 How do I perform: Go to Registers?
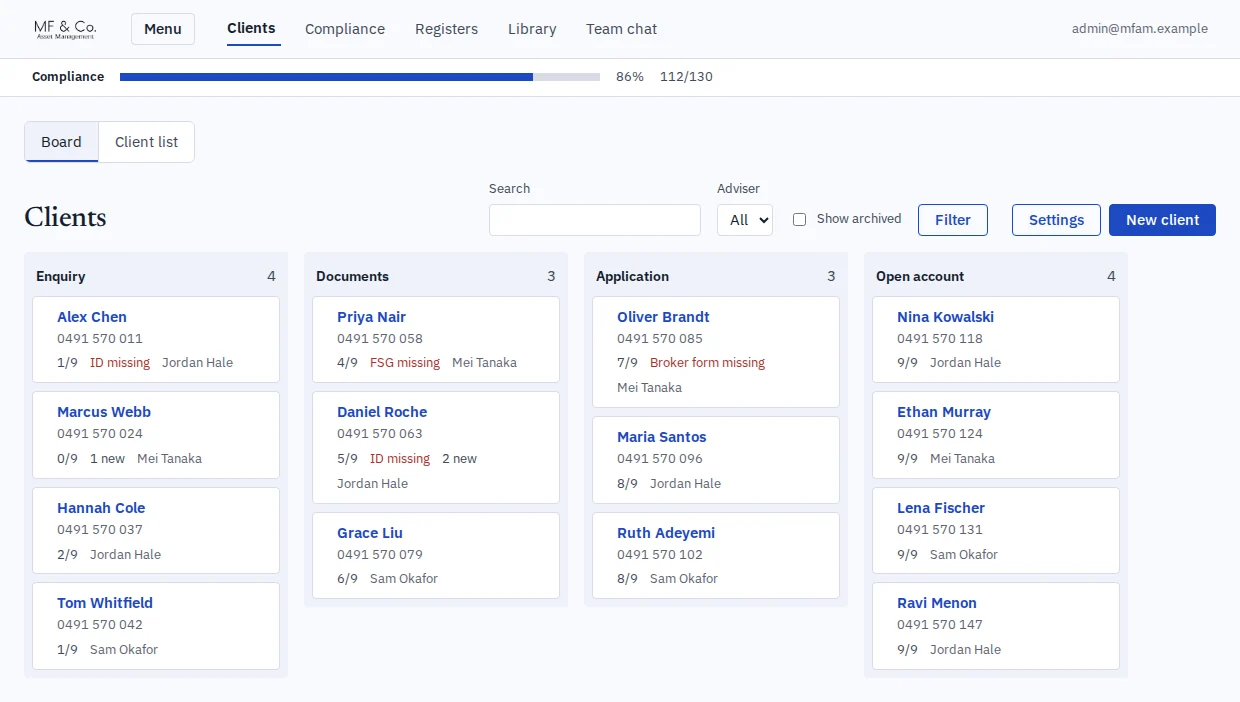pyautogui.click(x=446, y=29)
